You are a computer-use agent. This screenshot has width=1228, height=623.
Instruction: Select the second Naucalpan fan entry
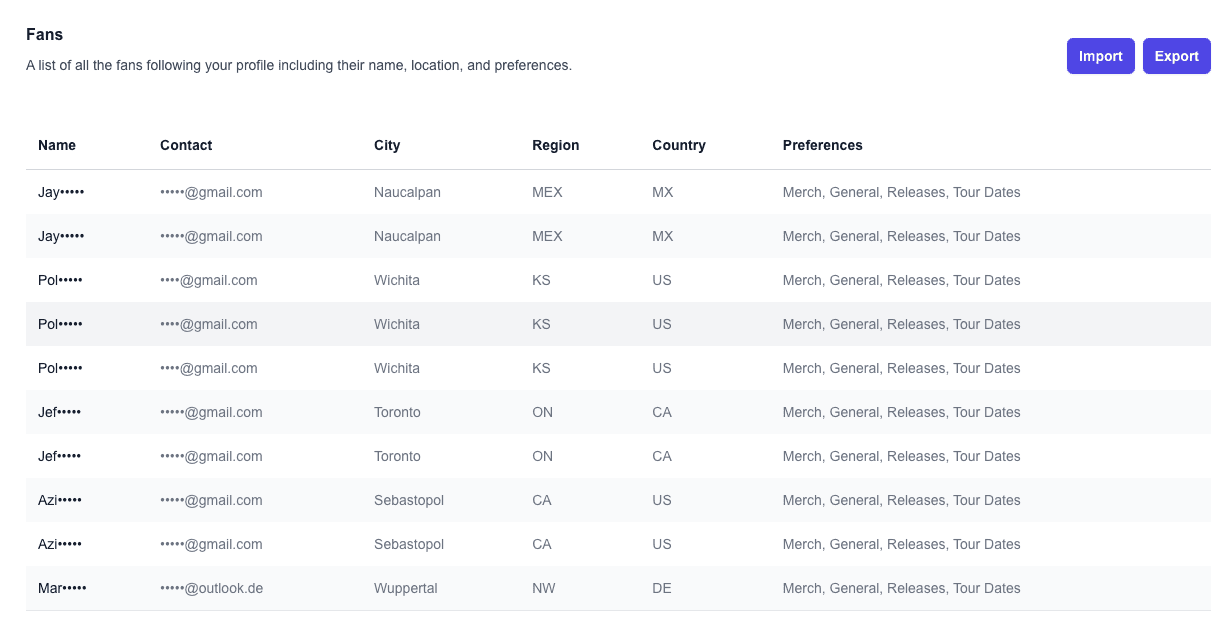400,236
